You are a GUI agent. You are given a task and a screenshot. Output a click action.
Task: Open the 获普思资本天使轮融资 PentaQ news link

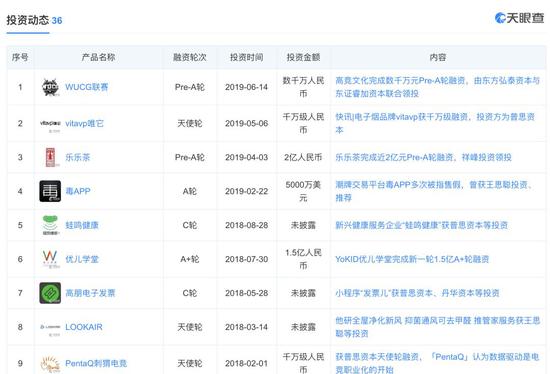[x=437, y=363]
